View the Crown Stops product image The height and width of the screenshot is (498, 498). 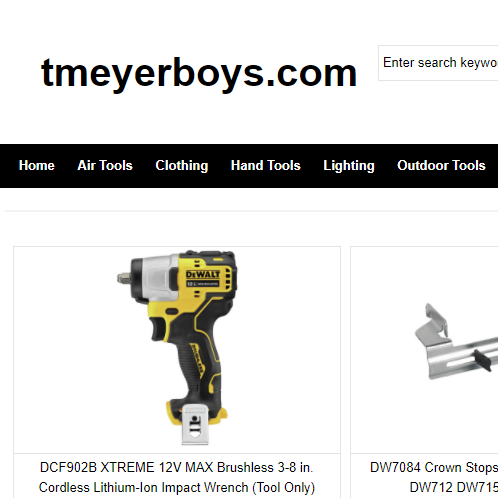456,342
